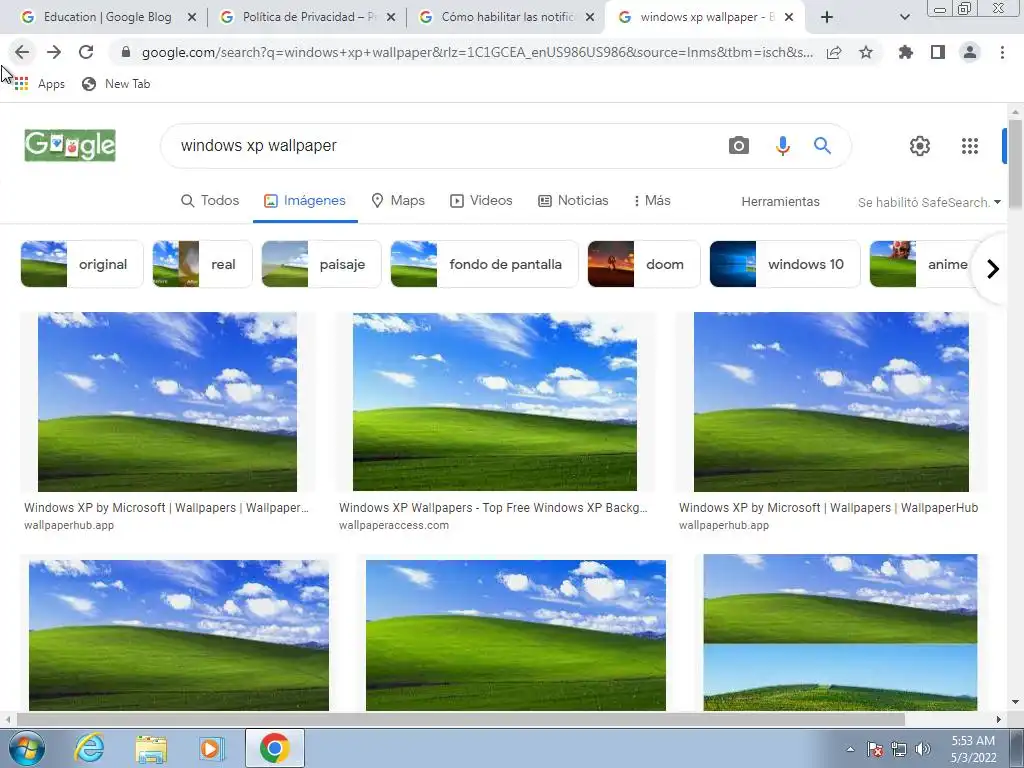Switch to the Todos results tab
The image size is (1024, 768).
(x=210, y=200)
